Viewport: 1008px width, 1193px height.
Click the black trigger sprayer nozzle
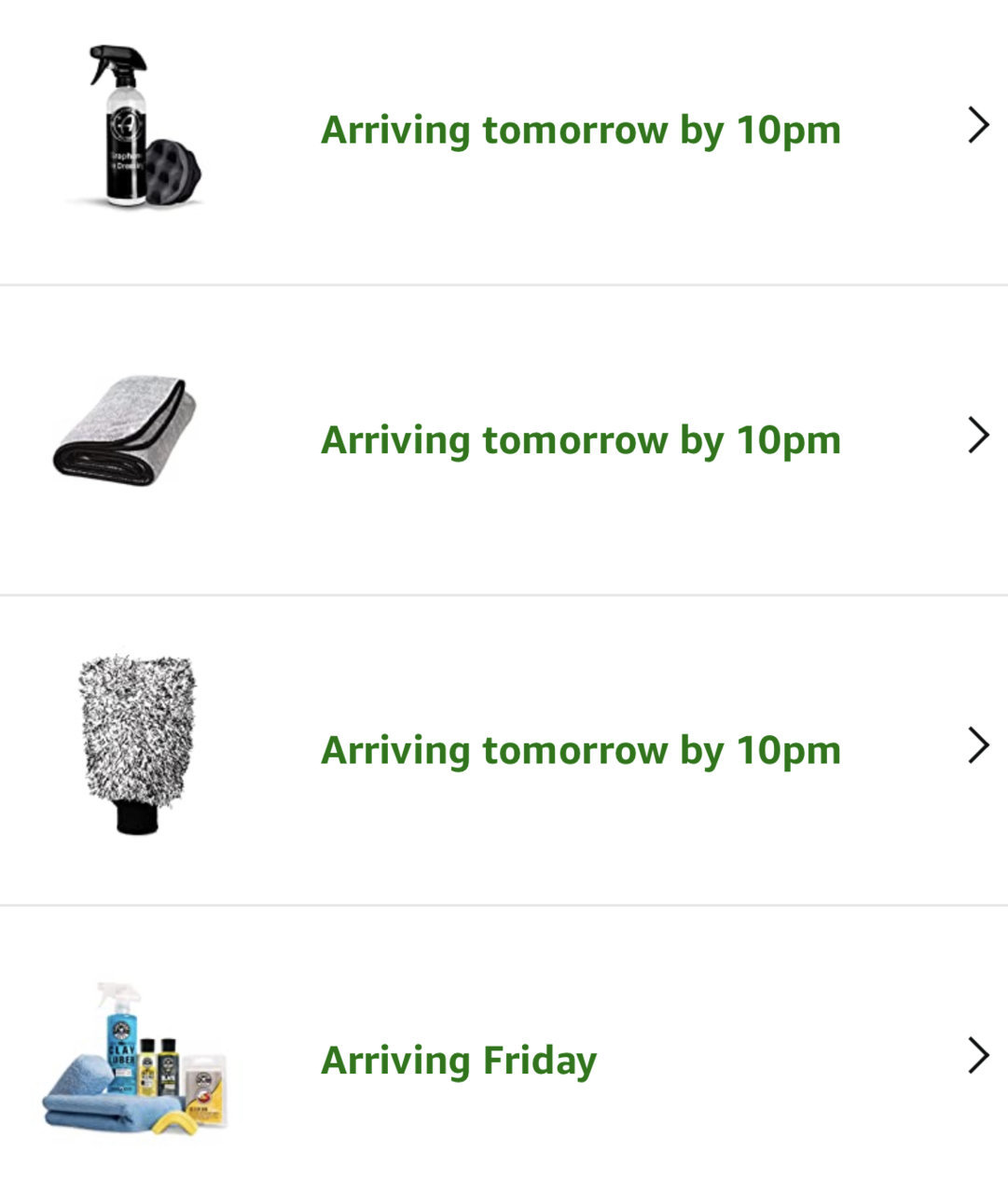point(117,63)
